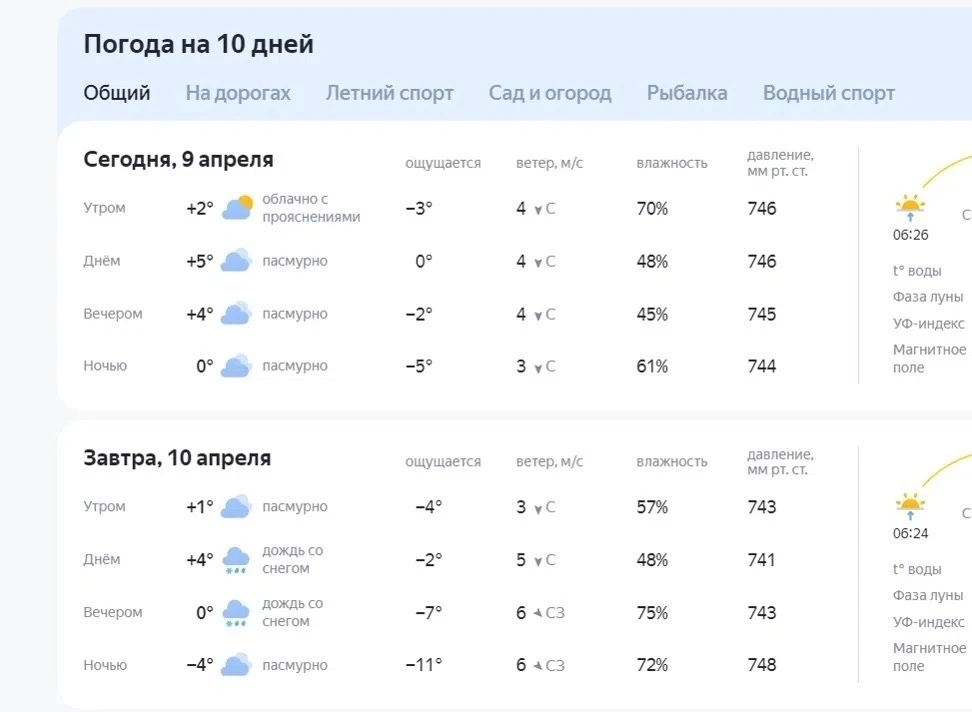The width and height of the screenshot is (972, 712).
Task: Click sunrise icon above 06:24
Action: (x=910, y=507)
